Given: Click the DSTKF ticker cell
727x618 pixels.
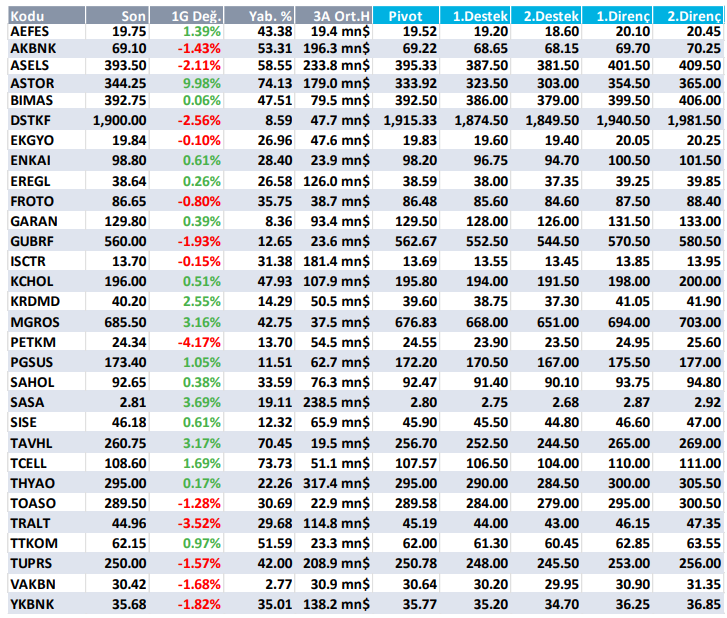Looking at the screenshot, I should point(30,121).
